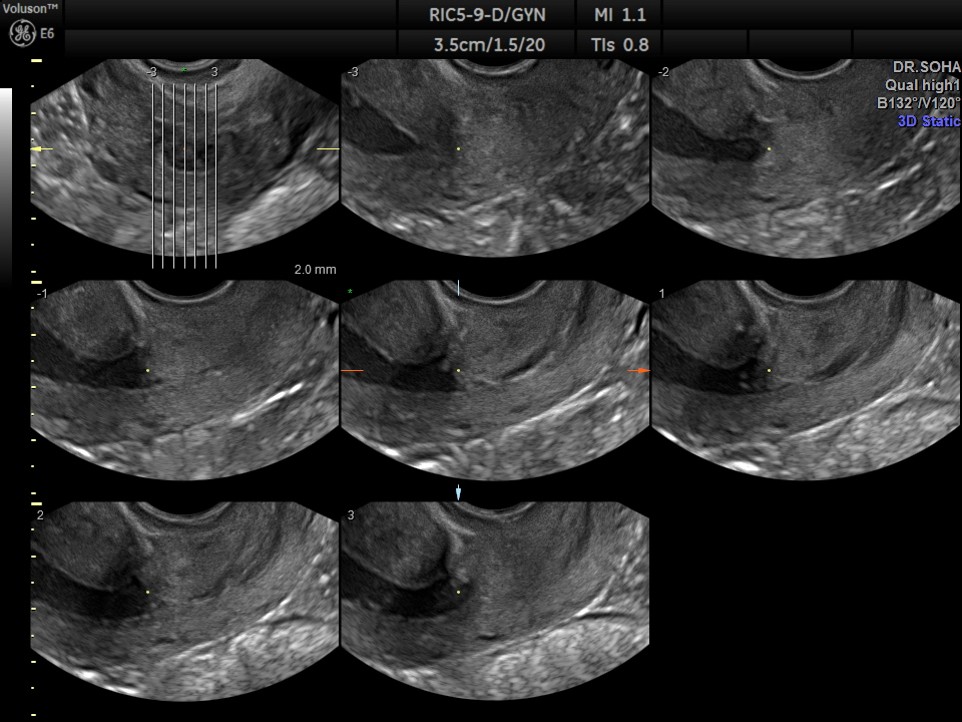The height and width of the screenshot is (722, 962).
Task: Click the blue vertical marker above center slice
Action: [x=458, y=288]
